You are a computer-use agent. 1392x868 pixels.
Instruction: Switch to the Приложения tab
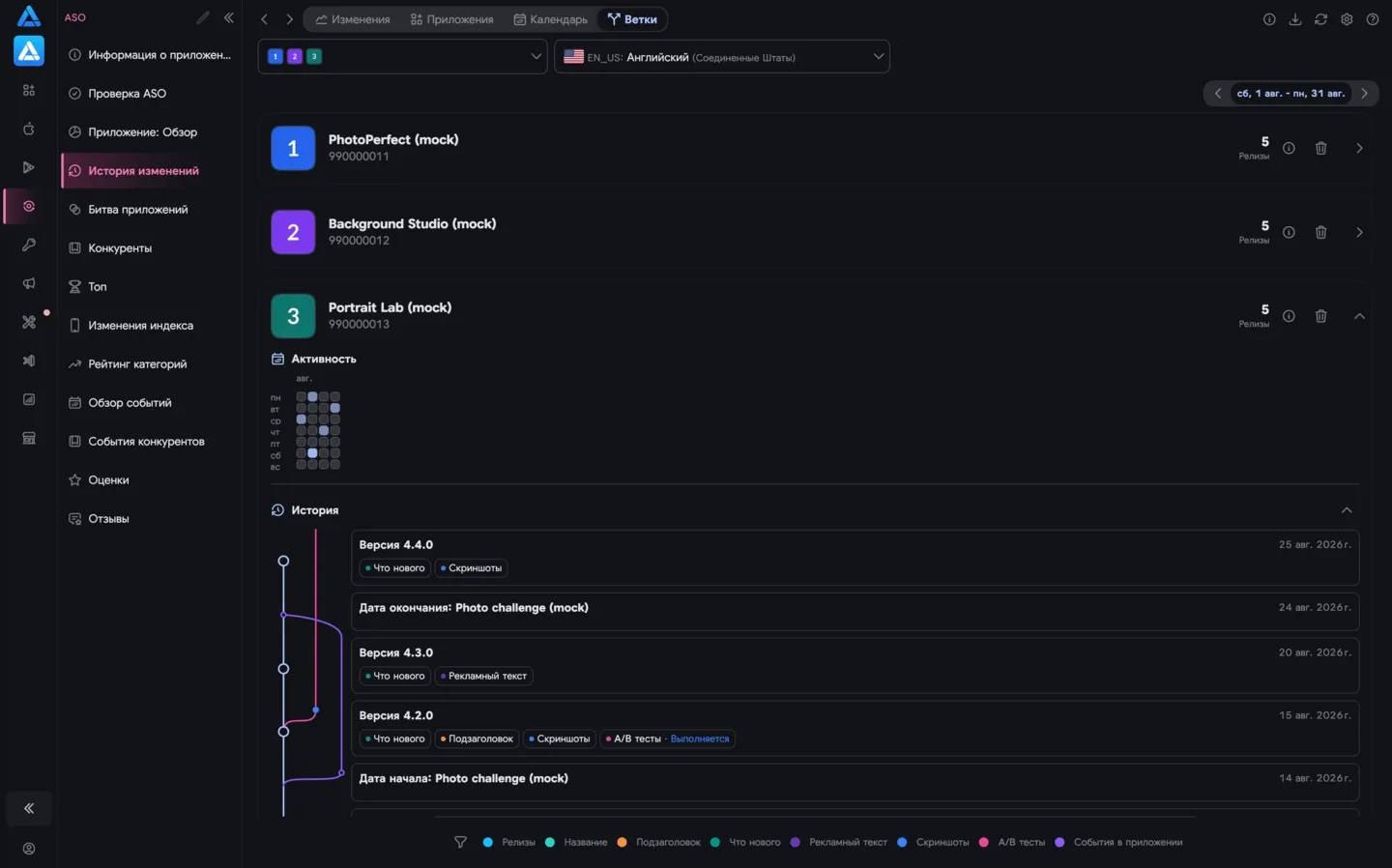coord(451,19)
